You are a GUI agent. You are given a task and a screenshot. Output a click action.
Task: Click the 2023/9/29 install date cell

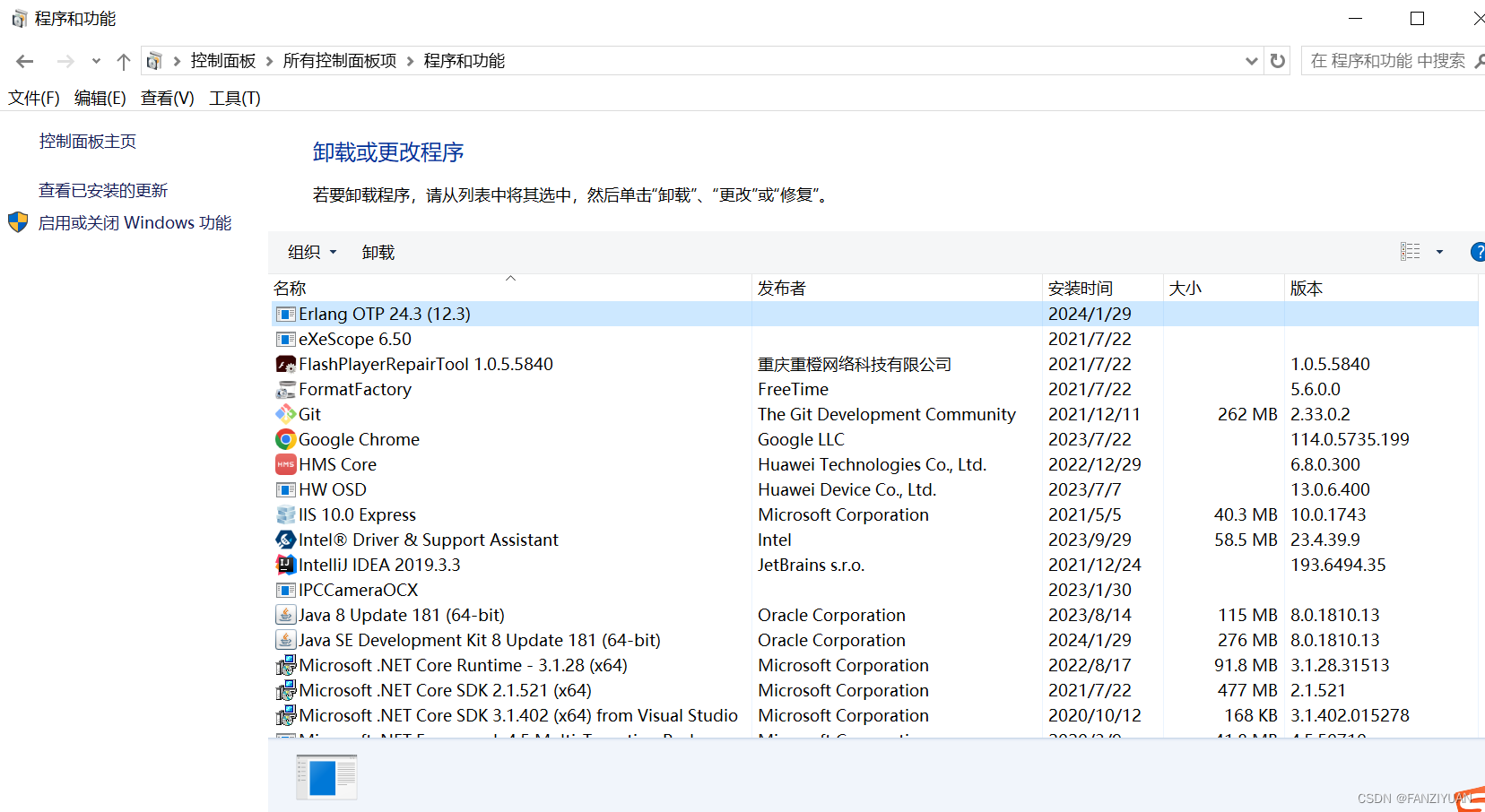1090,540
